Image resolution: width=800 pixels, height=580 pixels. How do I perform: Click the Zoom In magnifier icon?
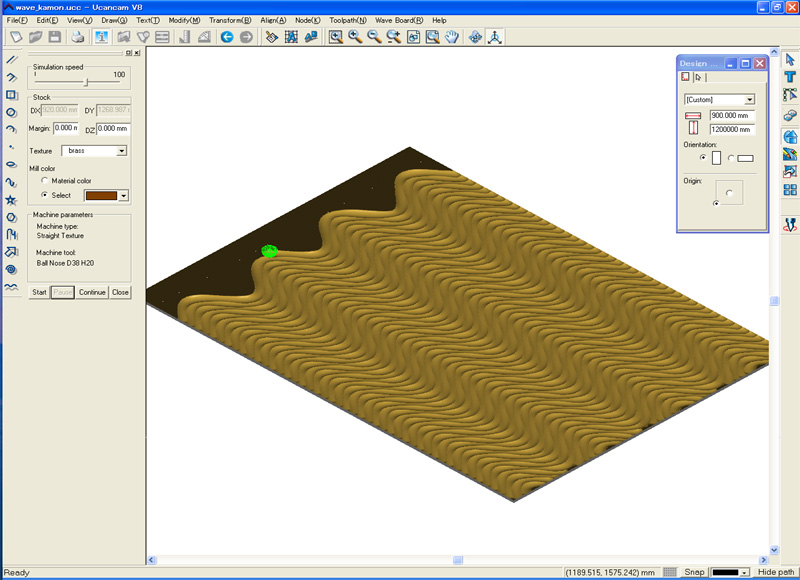coord(355,37)
